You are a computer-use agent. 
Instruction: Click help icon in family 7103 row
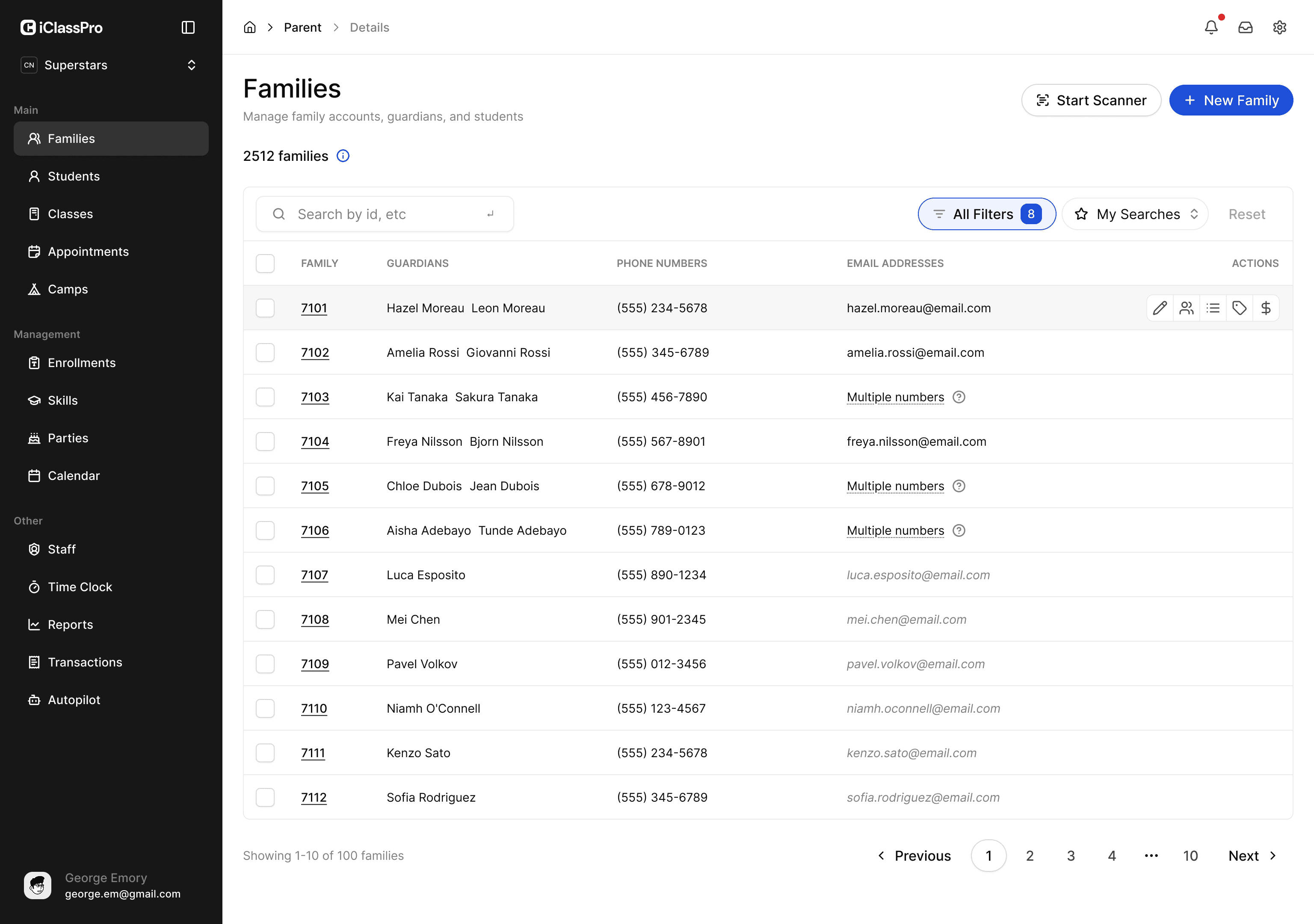(959, 397)
